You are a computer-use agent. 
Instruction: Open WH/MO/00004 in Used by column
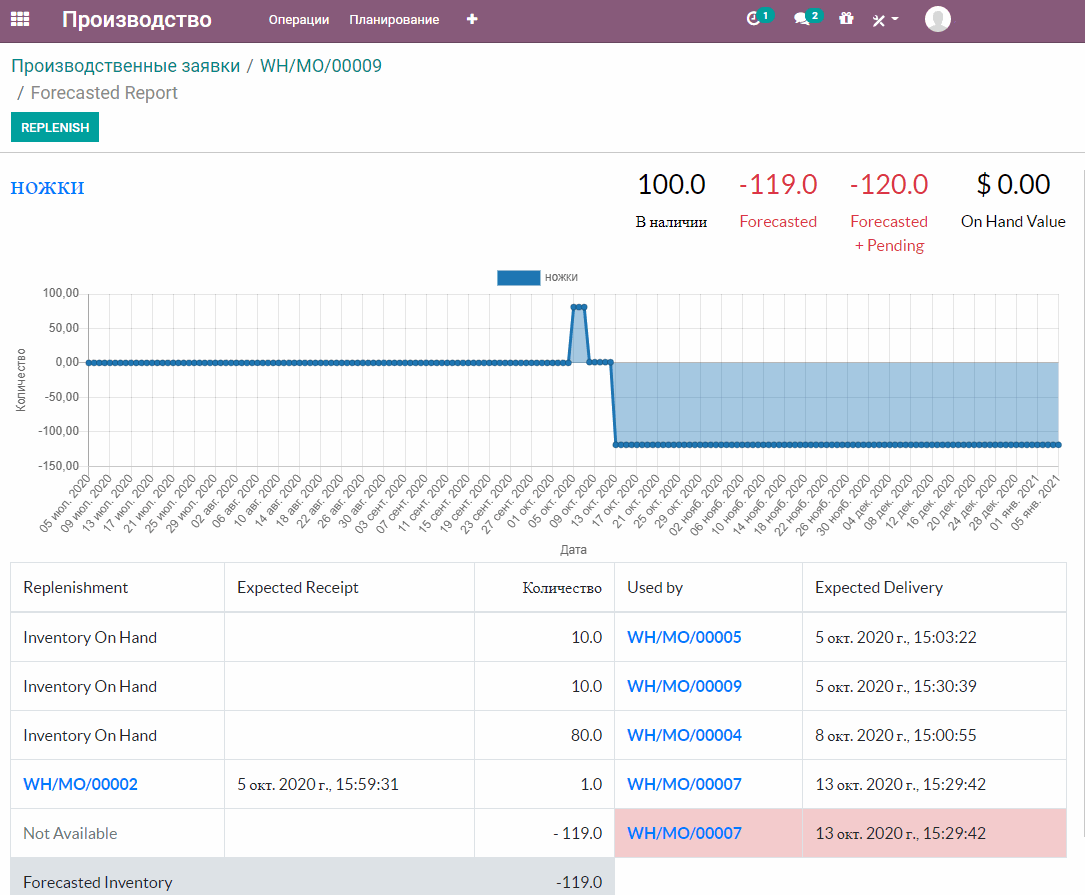(x=684, y=735)
